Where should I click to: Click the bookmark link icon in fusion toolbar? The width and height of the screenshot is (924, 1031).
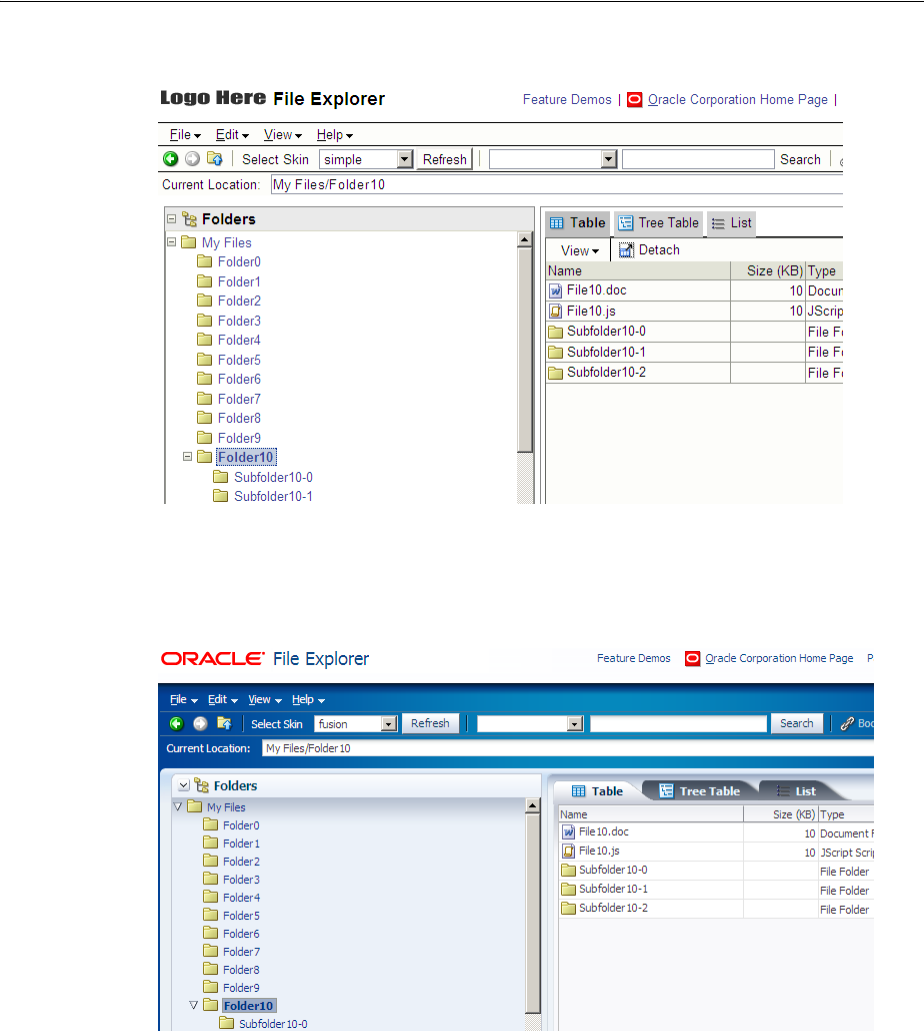(x=847, y=724)
